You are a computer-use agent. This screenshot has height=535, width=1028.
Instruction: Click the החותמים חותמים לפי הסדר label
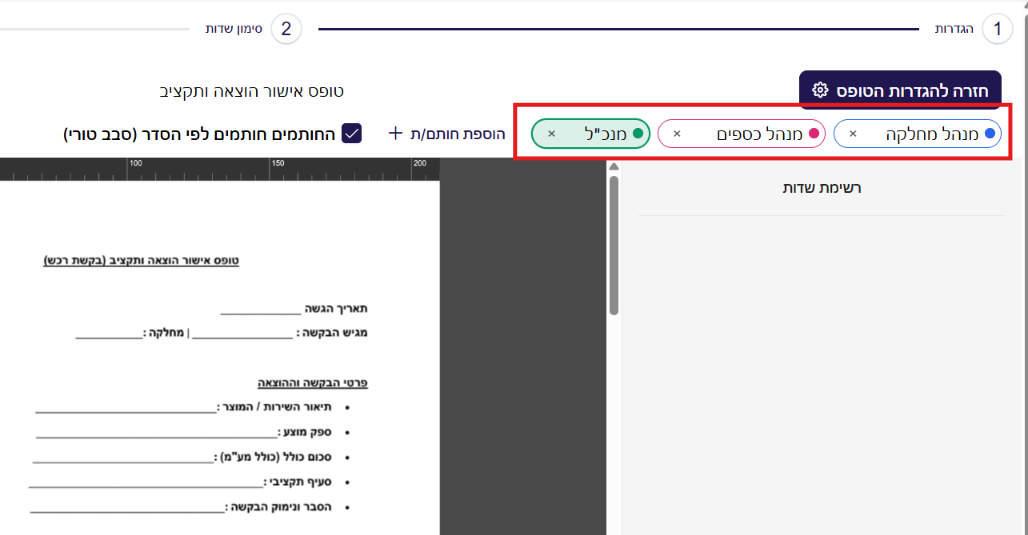(199, 134)
